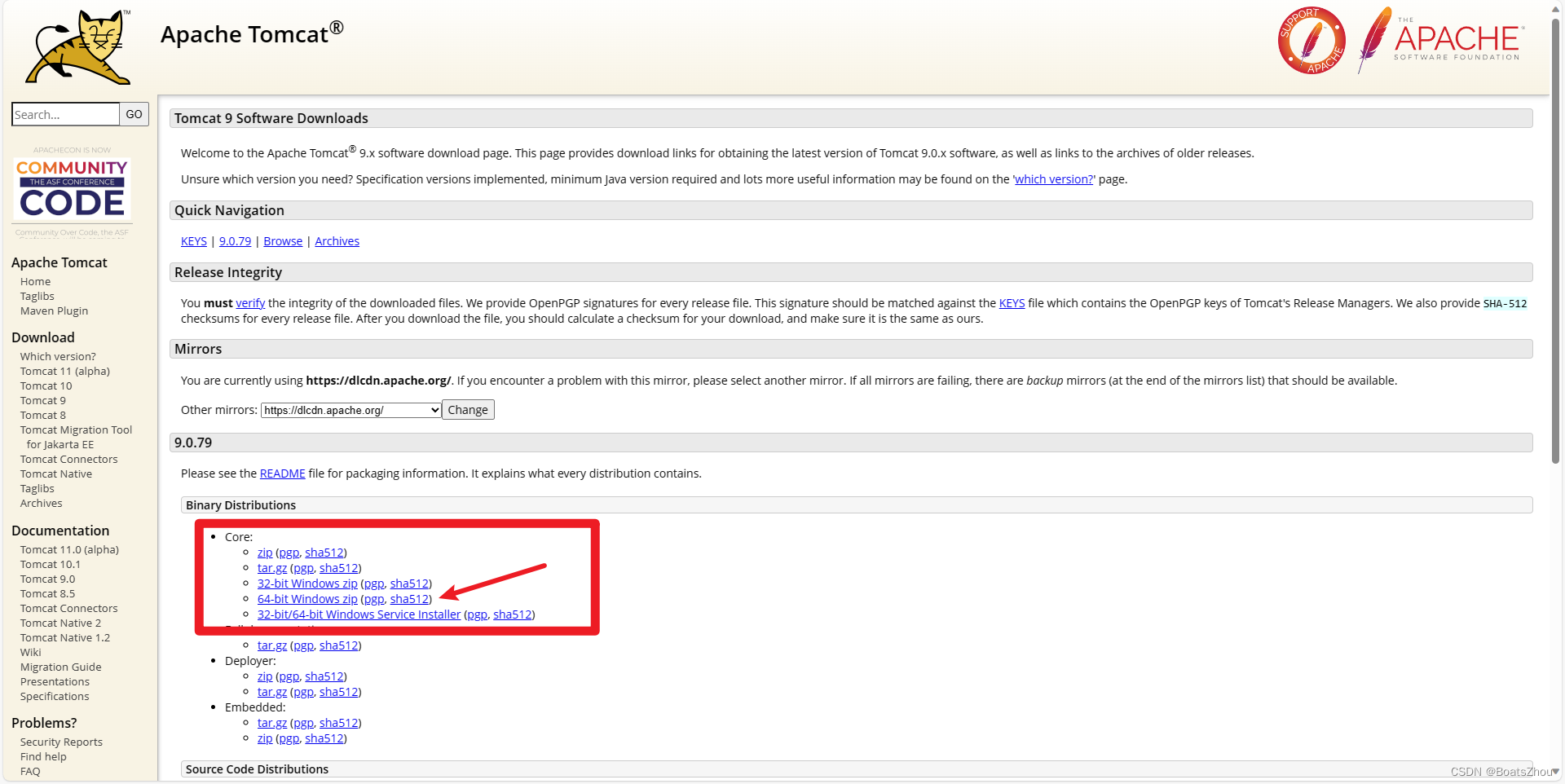The height and width of the screenshot is (784, 1565).
Task: Open the Wiki sidebar link
Action: [x=30, y=653]
